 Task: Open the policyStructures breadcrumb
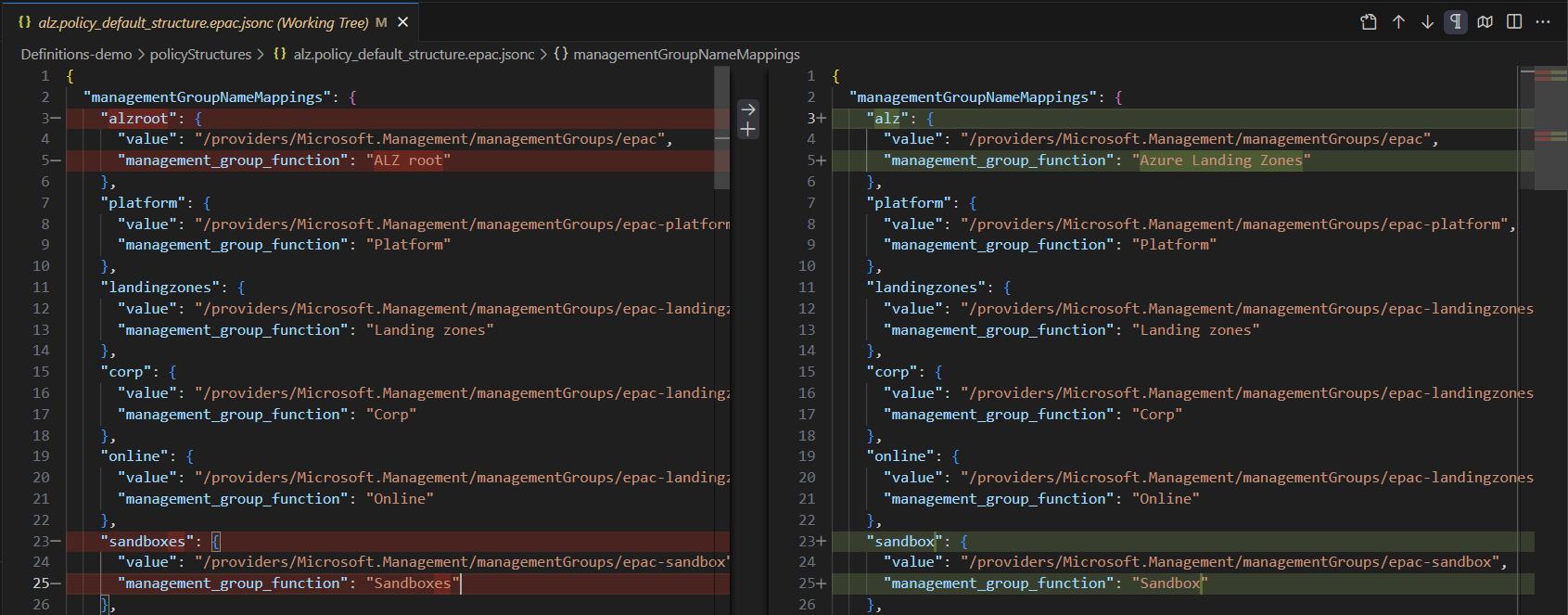pyautogui.click(x=200, y=54)
